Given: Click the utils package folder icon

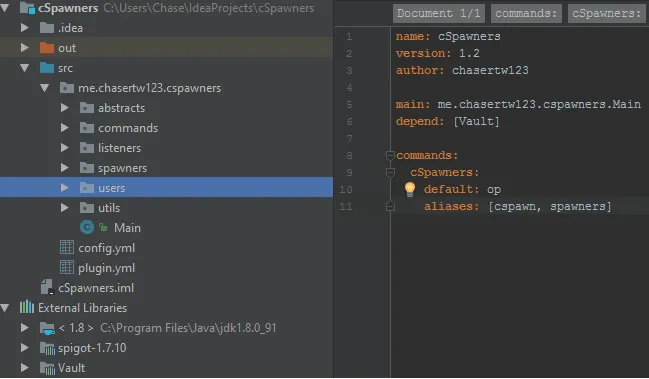Looking at the screenshot, I should click(x=87, y=207).
